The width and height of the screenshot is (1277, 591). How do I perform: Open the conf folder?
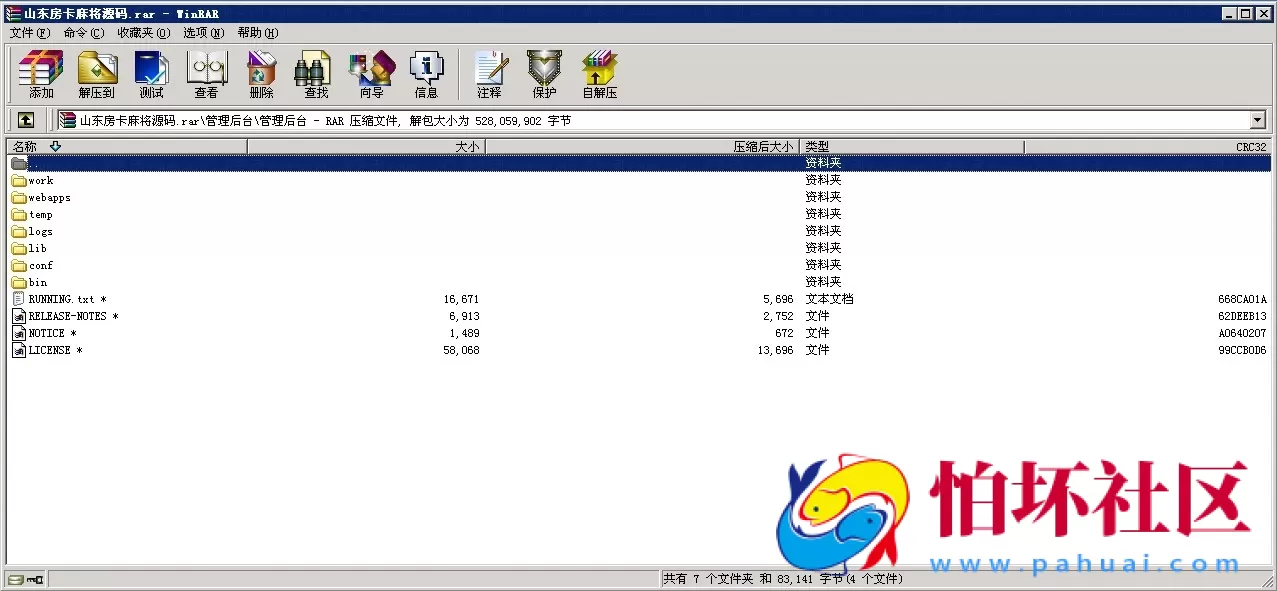38,264
